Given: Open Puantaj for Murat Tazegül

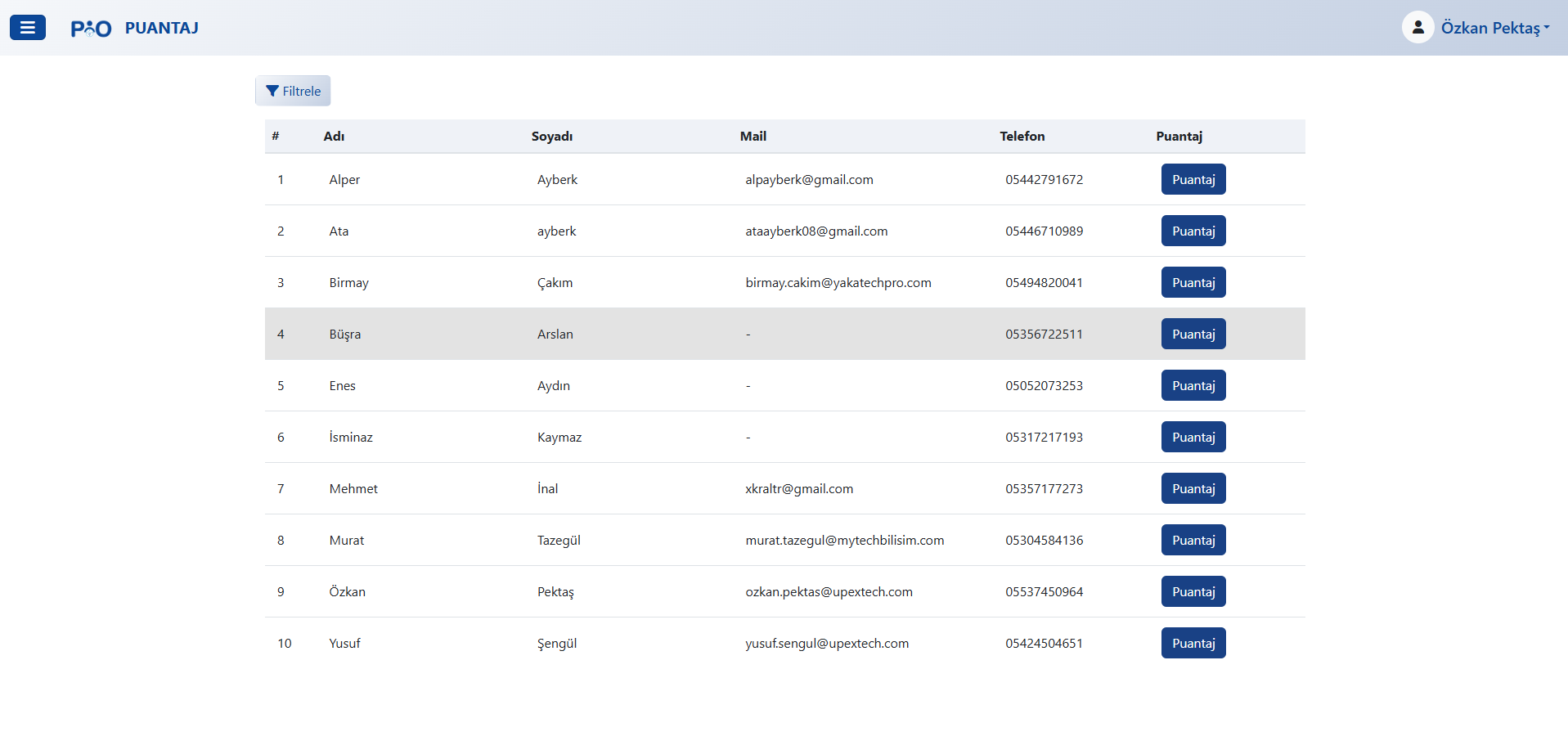Looking at the screenshot, I should pos(1193,540).
